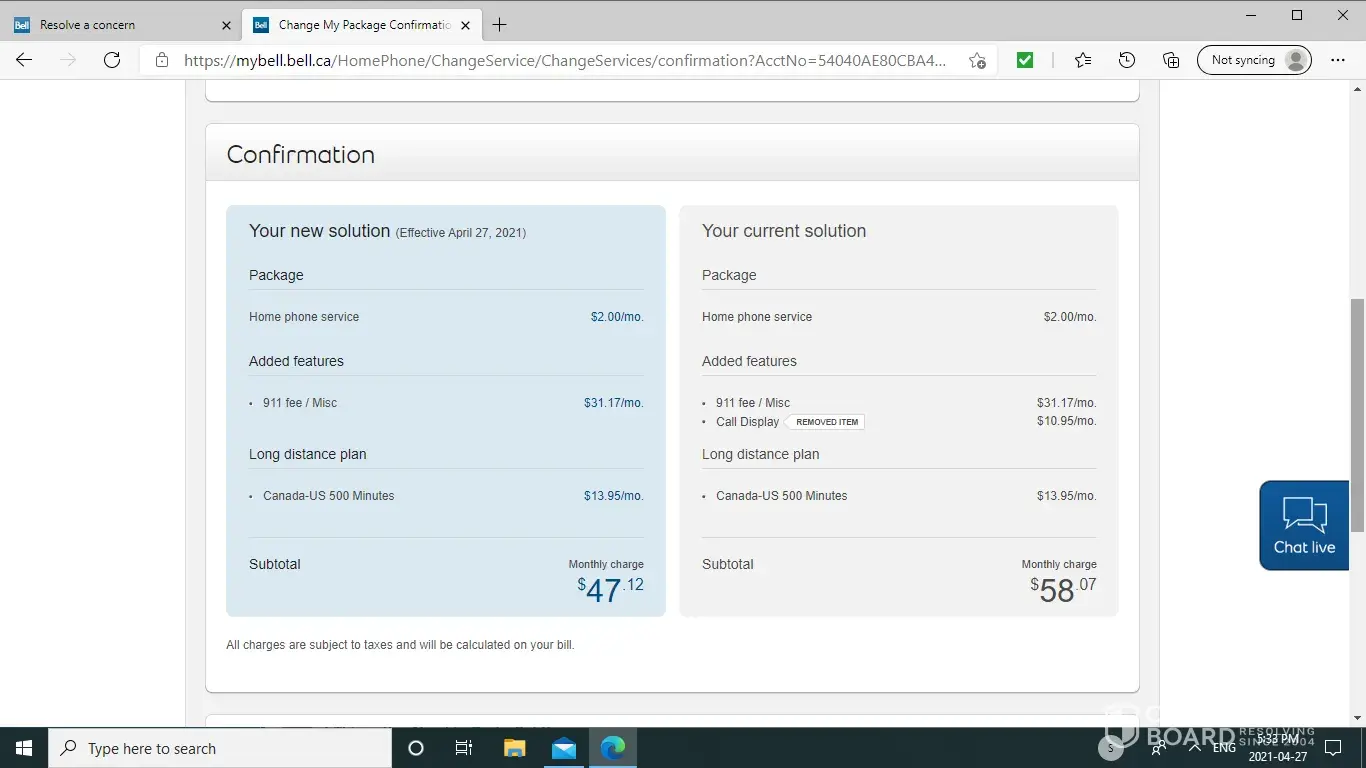
Task: Open browser History icon
Action: 1127,60
